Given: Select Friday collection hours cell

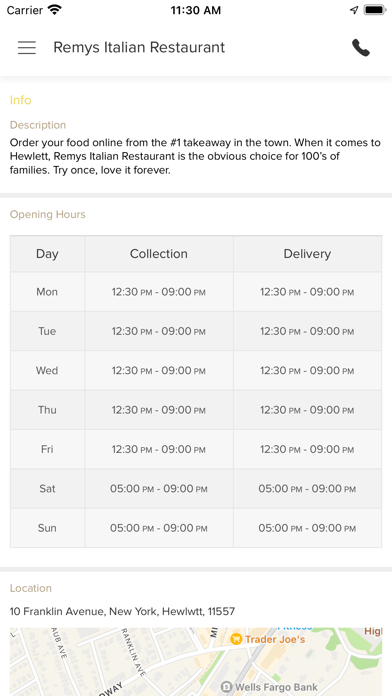Looking at the screenshot, I should click(x=159, y=449).
